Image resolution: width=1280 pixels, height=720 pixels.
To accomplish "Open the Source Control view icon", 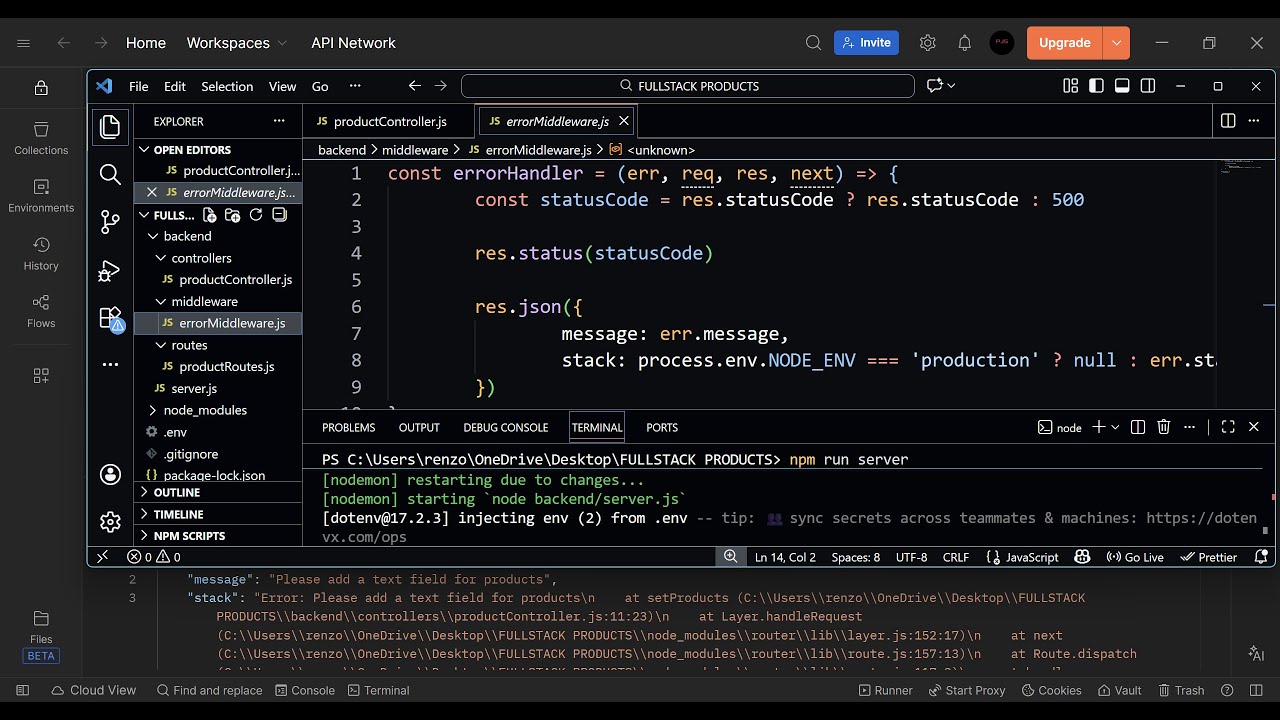I will [x=110, y=222].
